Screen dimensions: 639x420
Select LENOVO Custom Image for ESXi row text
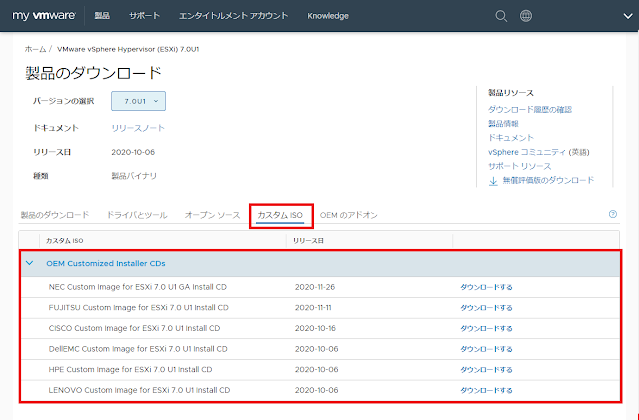tap(139, 390)
